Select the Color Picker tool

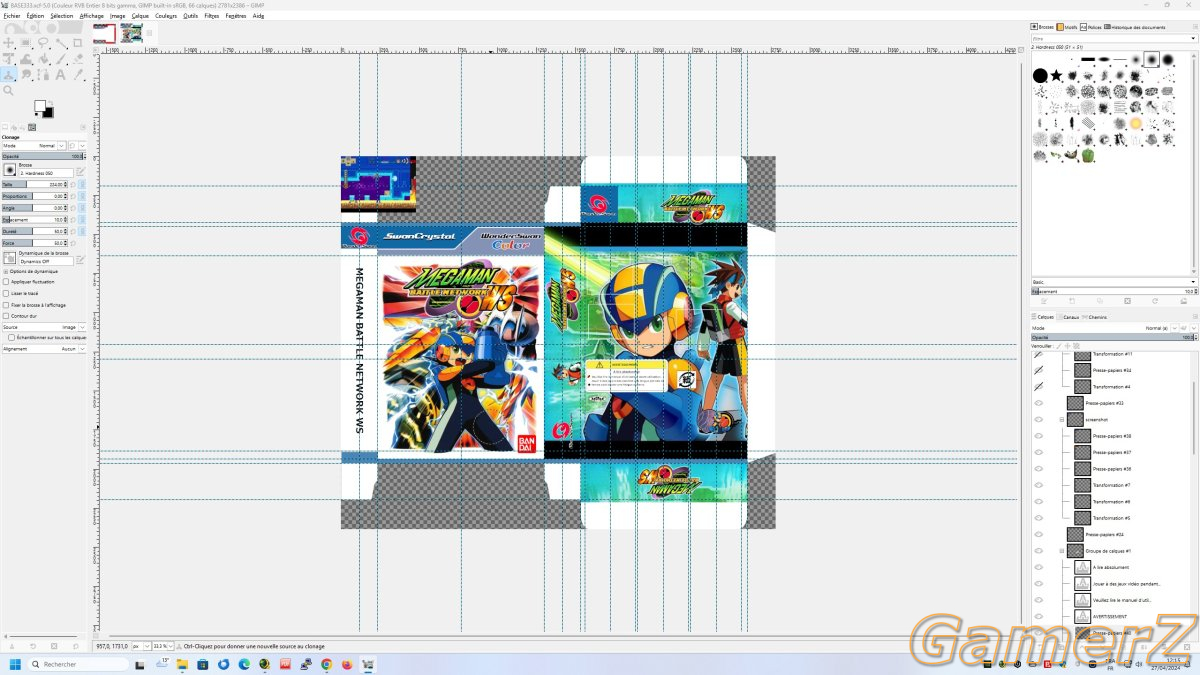tap(78, 75)
